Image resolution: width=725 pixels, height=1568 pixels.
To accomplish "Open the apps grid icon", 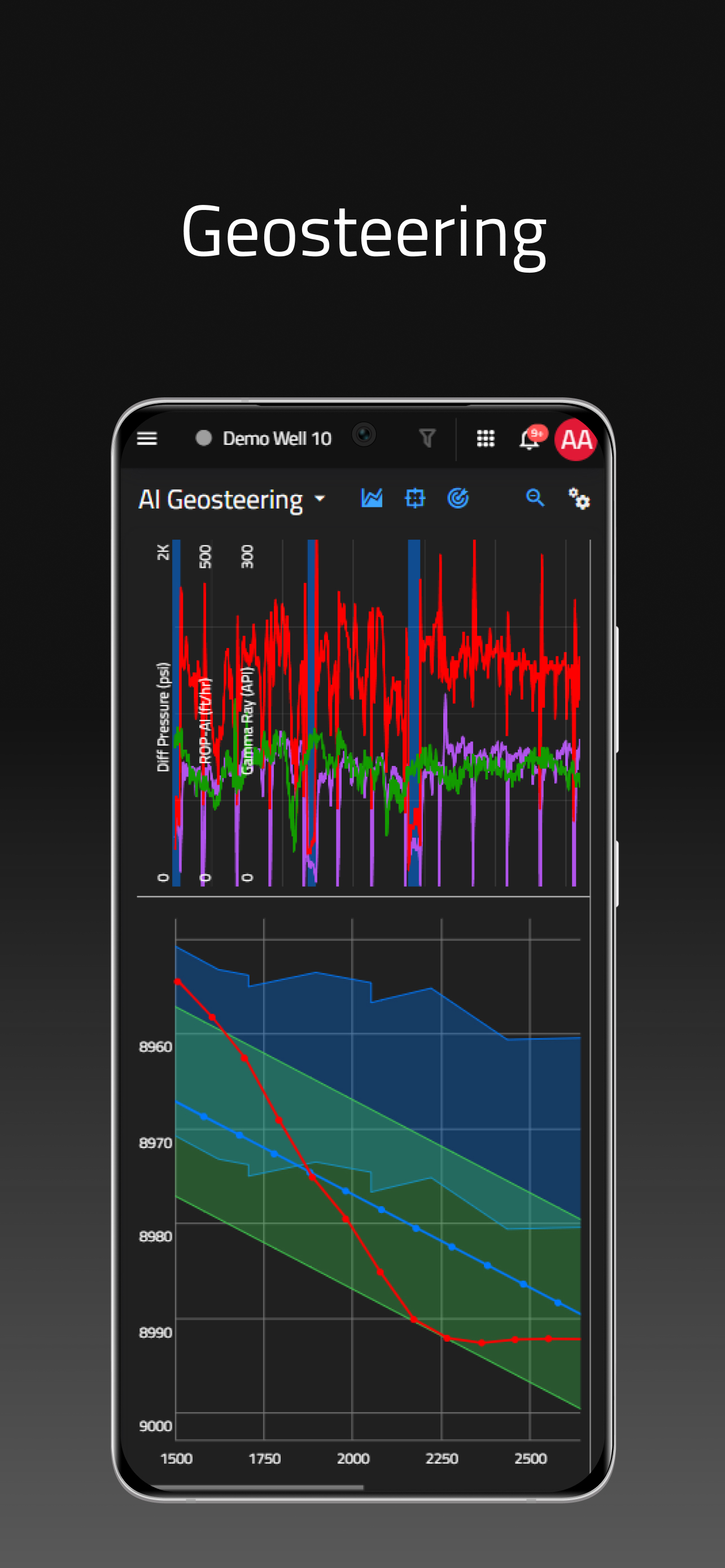I will [485, 438].
